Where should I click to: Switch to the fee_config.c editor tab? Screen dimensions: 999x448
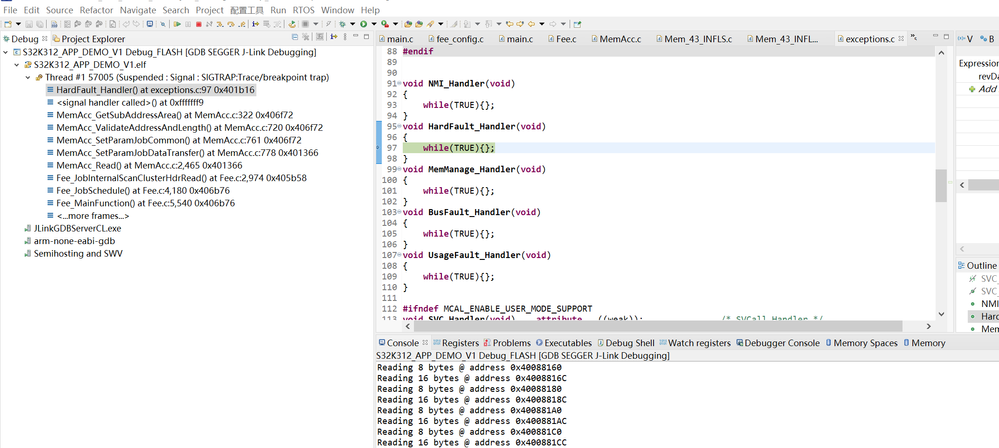pos(455,39)
